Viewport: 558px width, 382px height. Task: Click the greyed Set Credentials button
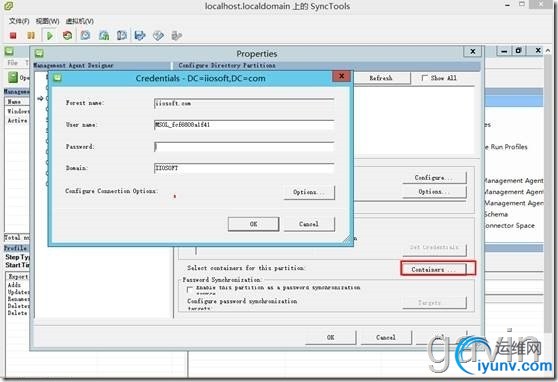point(434,248)
